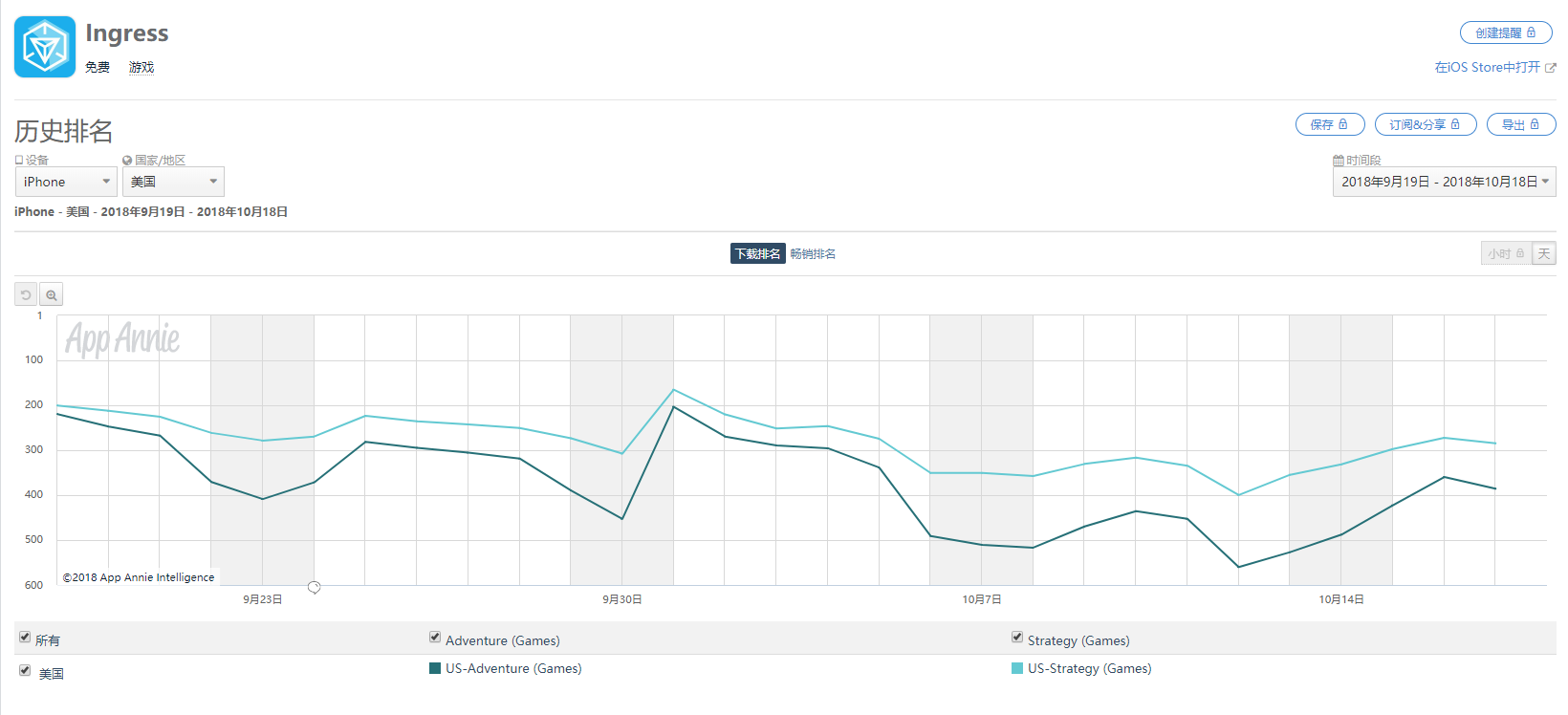The height and width of the screenshot is (715, 1568).
Task: Click the globe icon beside 国家/地区
Action: [x=127, y=161]
